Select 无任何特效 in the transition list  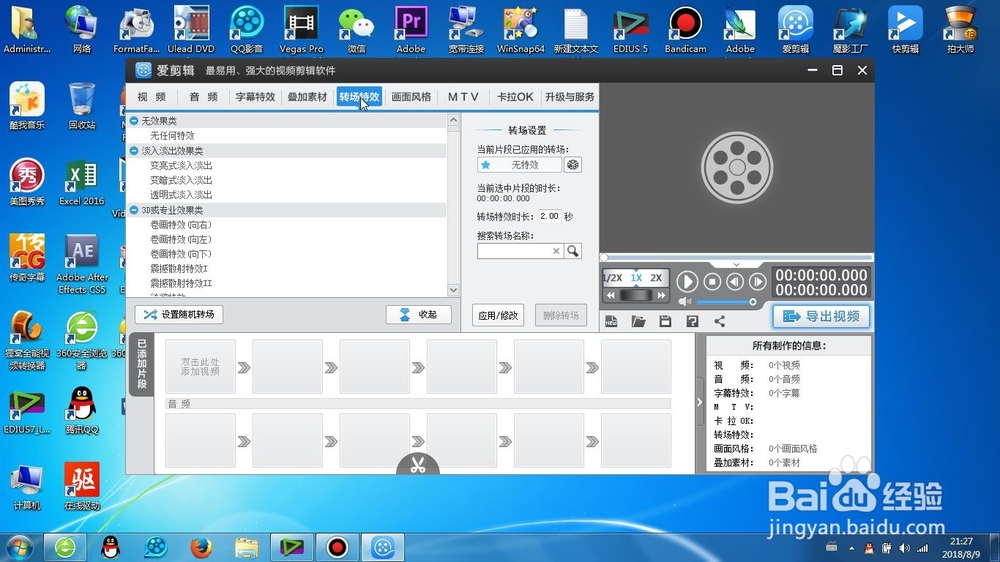(x=172, y=136)
